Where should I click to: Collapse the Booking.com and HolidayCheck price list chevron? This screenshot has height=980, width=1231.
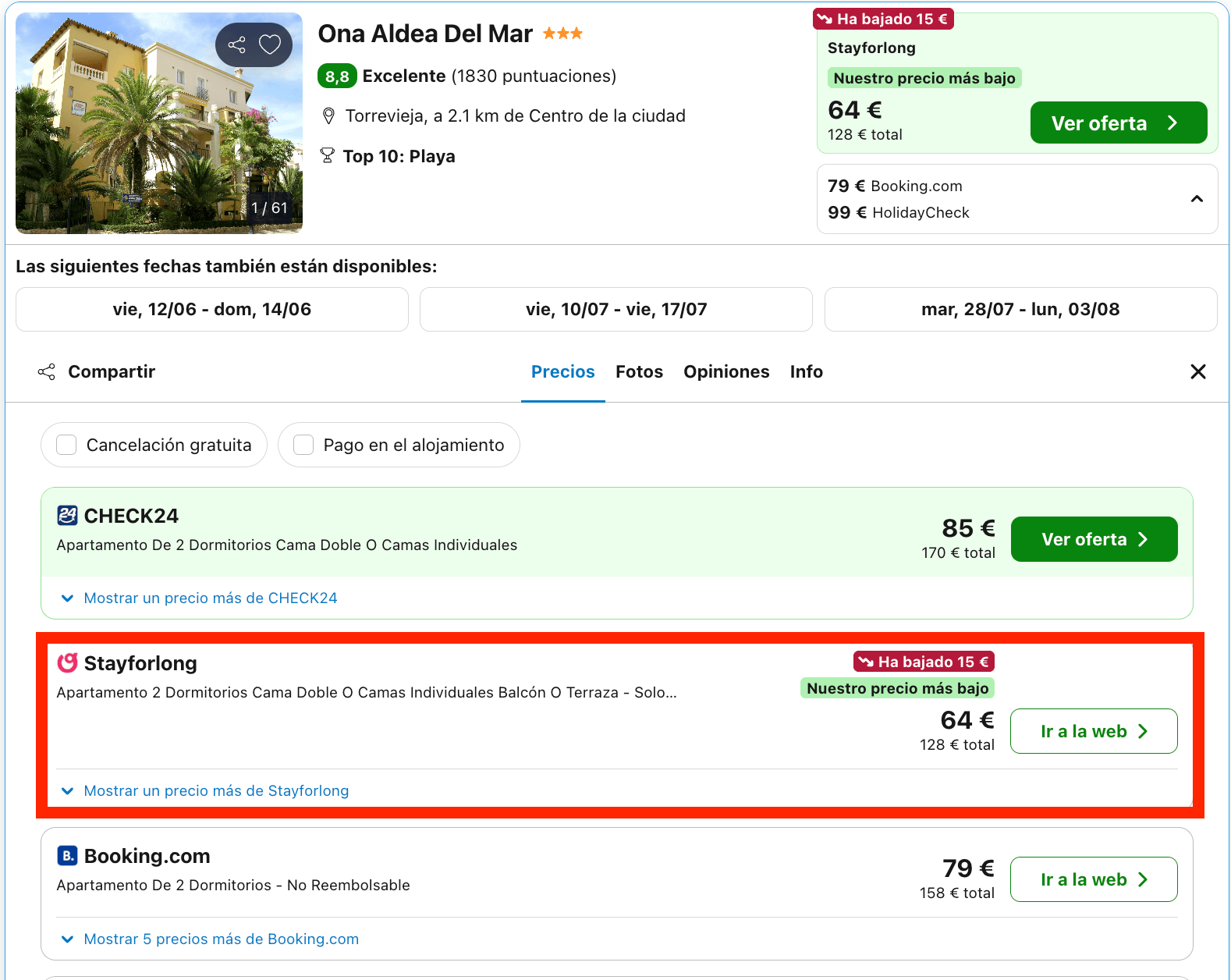pyautogui.click(x=1197, y=199)
